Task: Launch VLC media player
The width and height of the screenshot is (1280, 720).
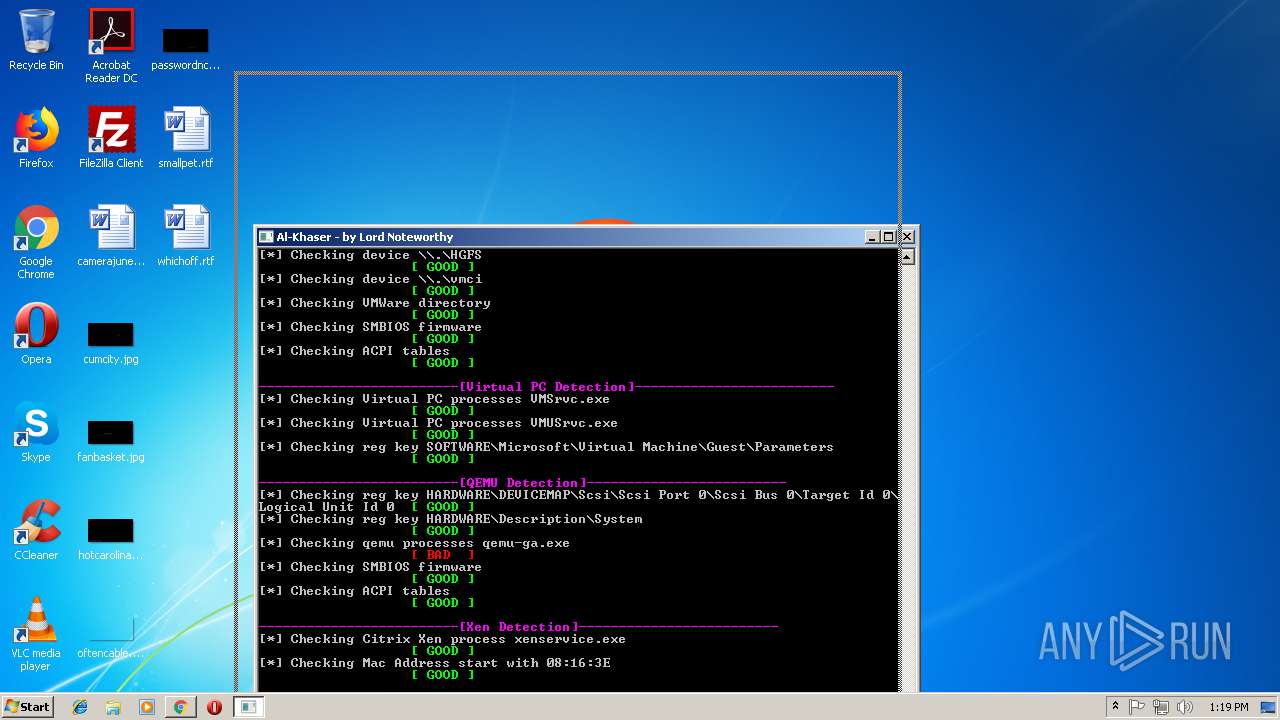Action: pos(36,634)
